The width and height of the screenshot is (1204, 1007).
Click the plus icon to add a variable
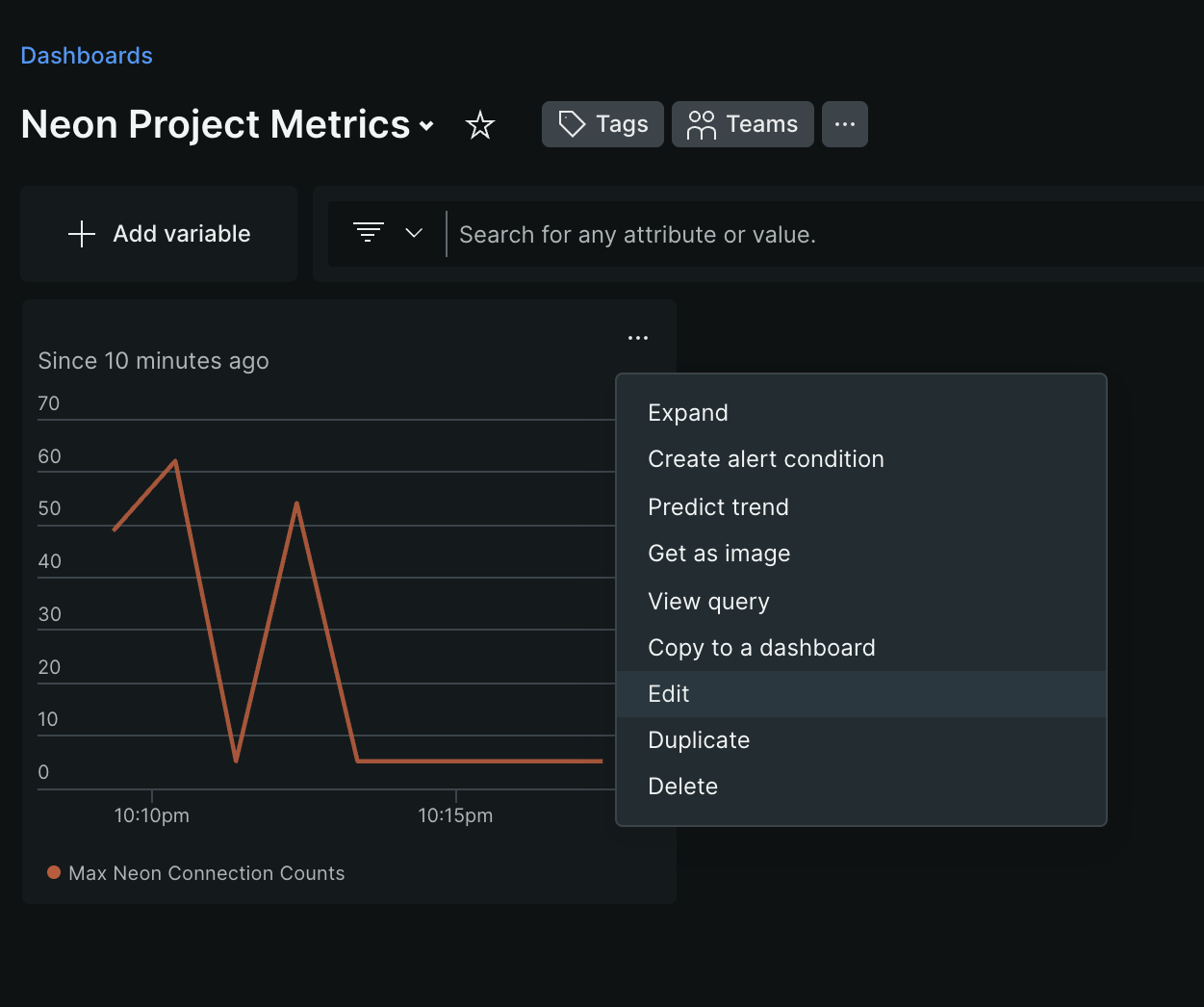tap(82, 234)
